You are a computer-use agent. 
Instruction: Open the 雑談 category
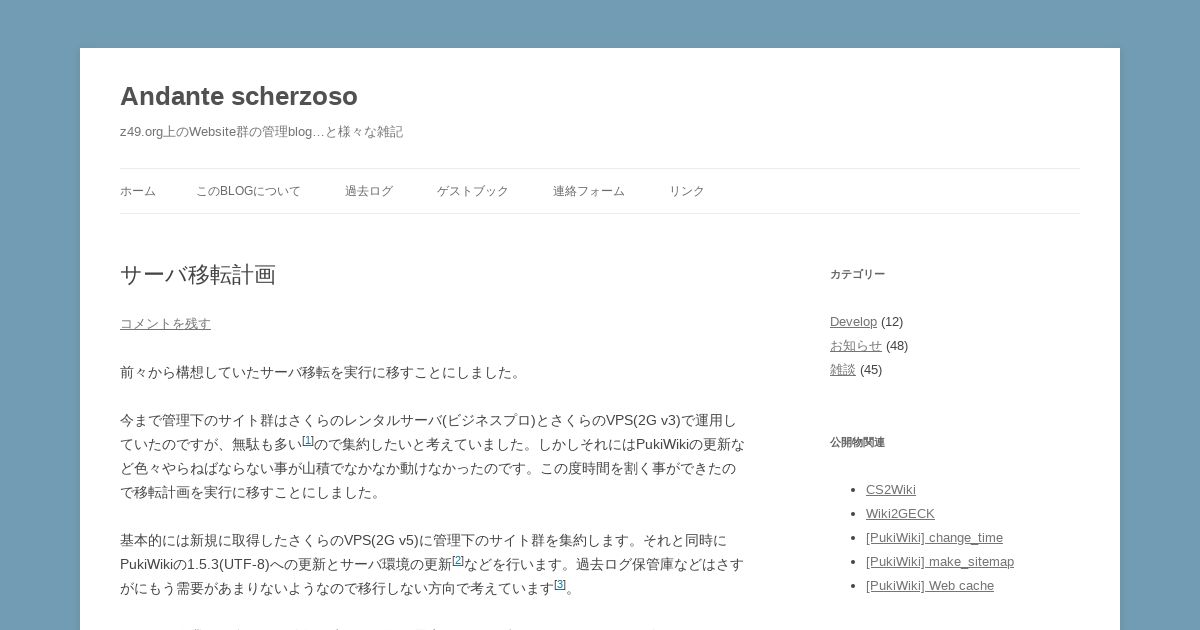click(843, 369)
